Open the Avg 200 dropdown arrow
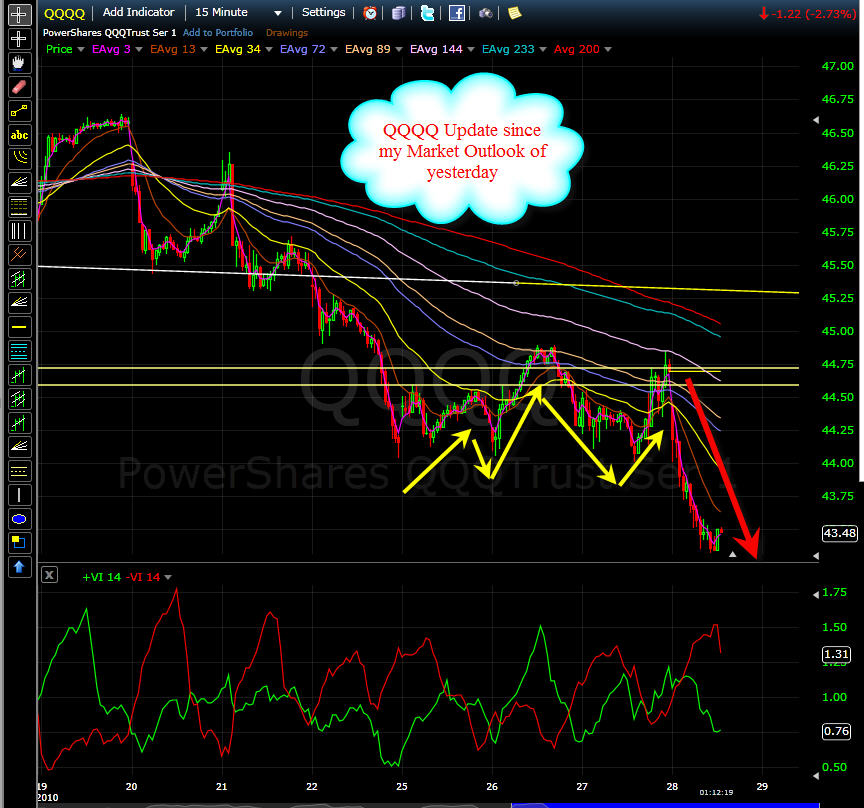 click(608, 50)
